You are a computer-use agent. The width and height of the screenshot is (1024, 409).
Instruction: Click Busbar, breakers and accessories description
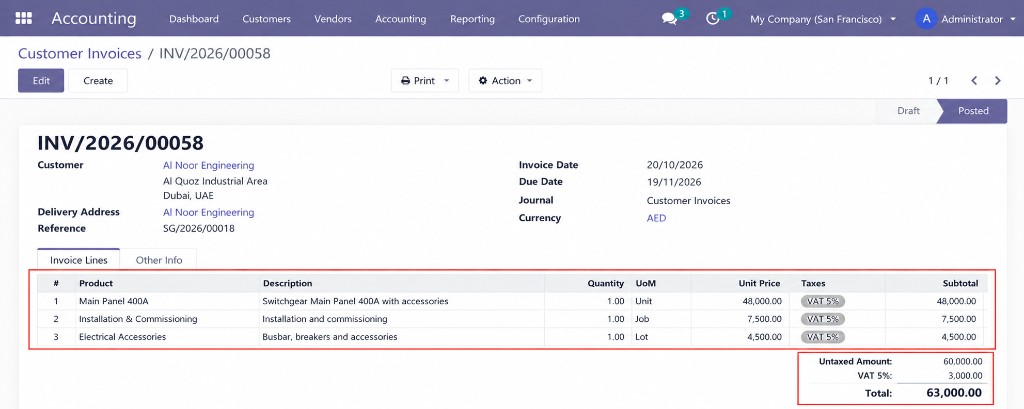(x=330, y=336)
